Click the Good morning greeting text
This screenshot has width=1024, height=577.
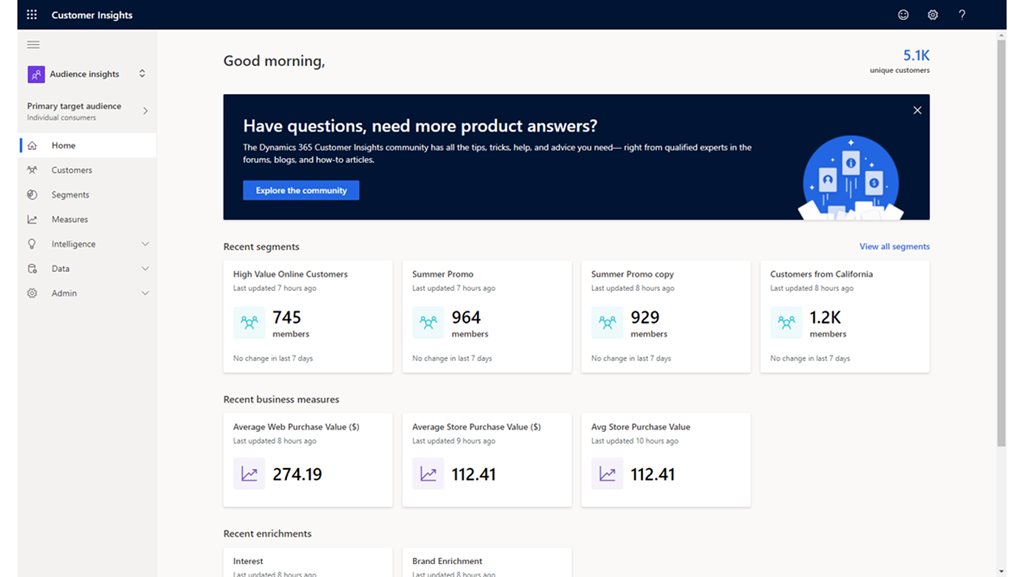(274, 61)
